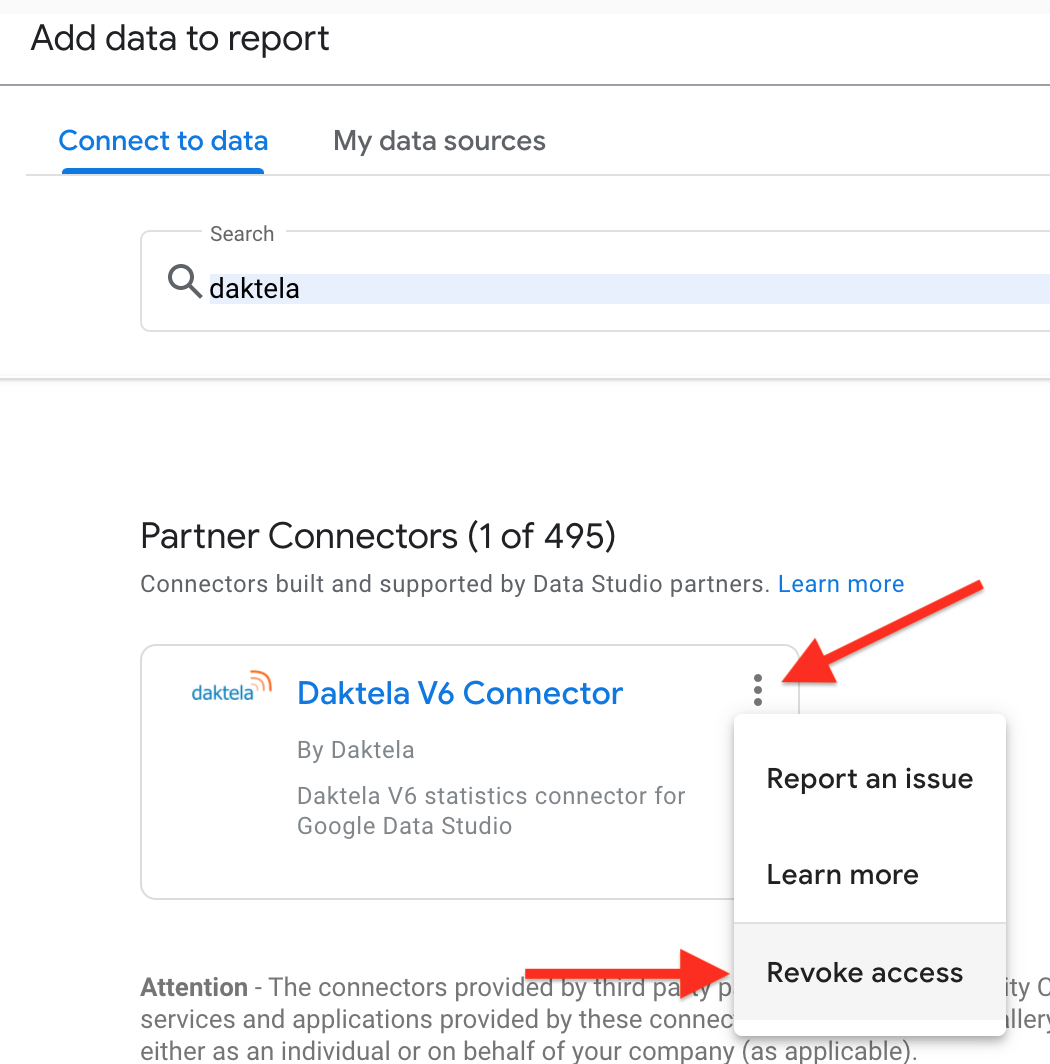This screenshot has height=1064, width=1050.
Task: Switch to the My data sources tab
Action: coord(439,140)
